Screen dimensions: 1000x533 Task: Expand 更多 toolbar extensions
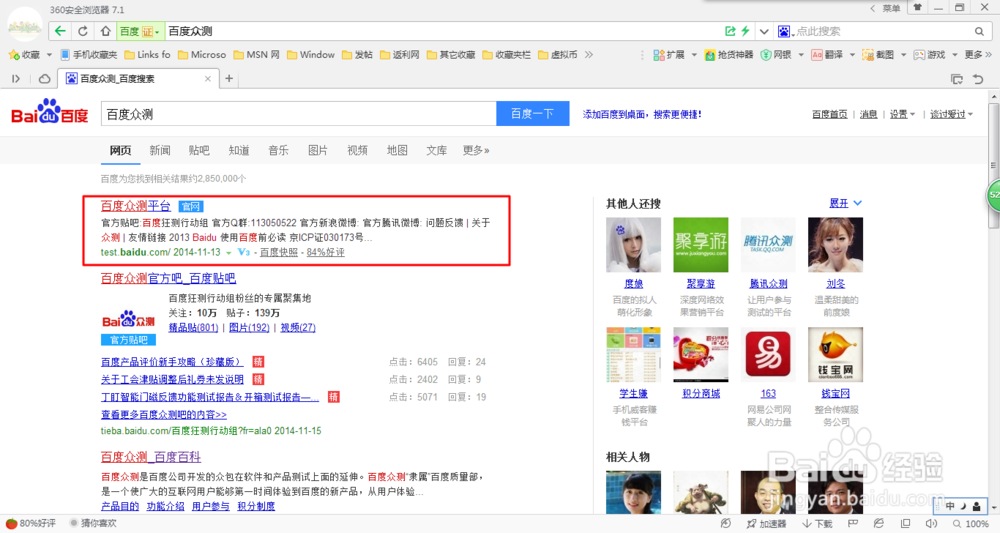pyautogui.click(x=978, y=55)
